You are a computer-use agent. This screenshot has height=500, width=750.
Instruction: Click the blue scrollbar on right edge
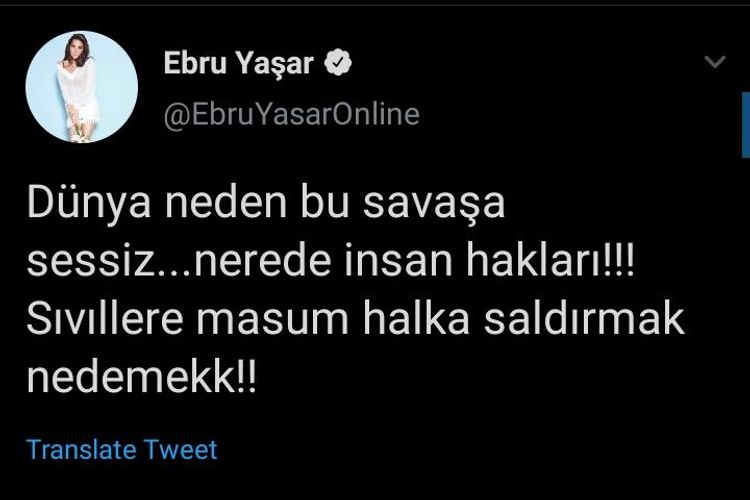click(x=746, y=125)
